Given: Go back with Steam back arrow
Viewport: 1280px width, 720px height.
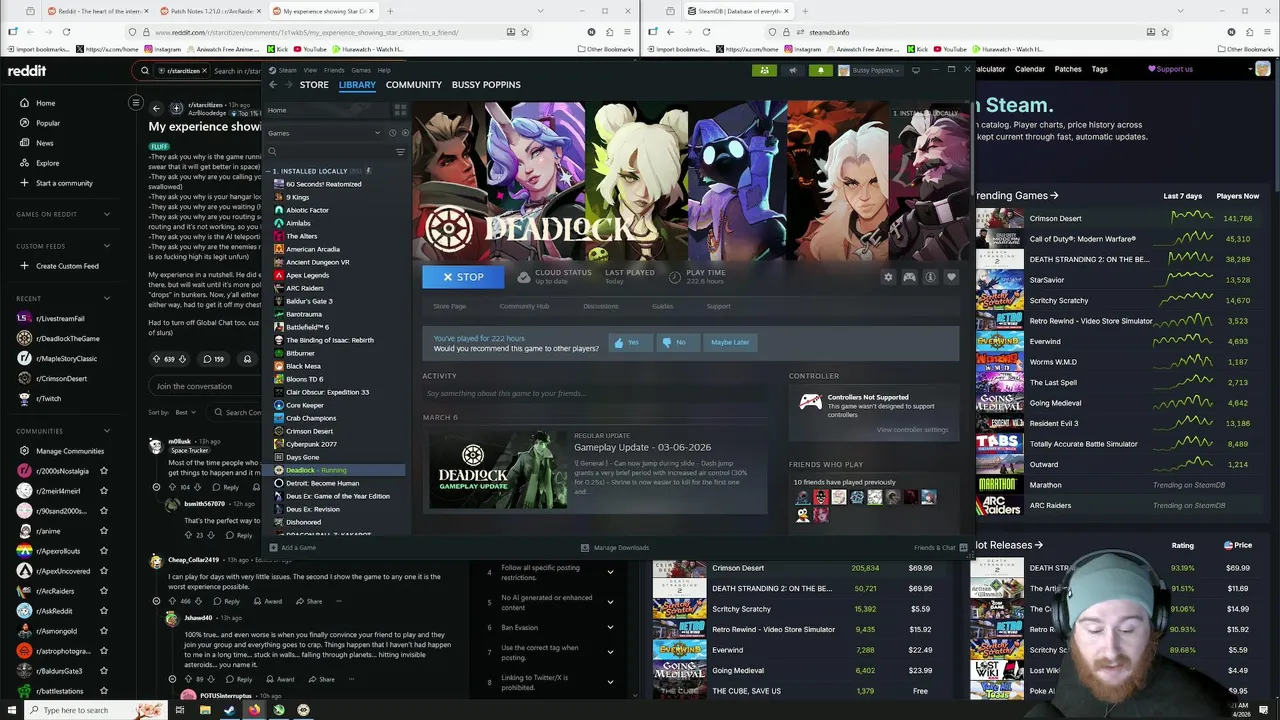Looking at the screenshot, I should 273,85.
